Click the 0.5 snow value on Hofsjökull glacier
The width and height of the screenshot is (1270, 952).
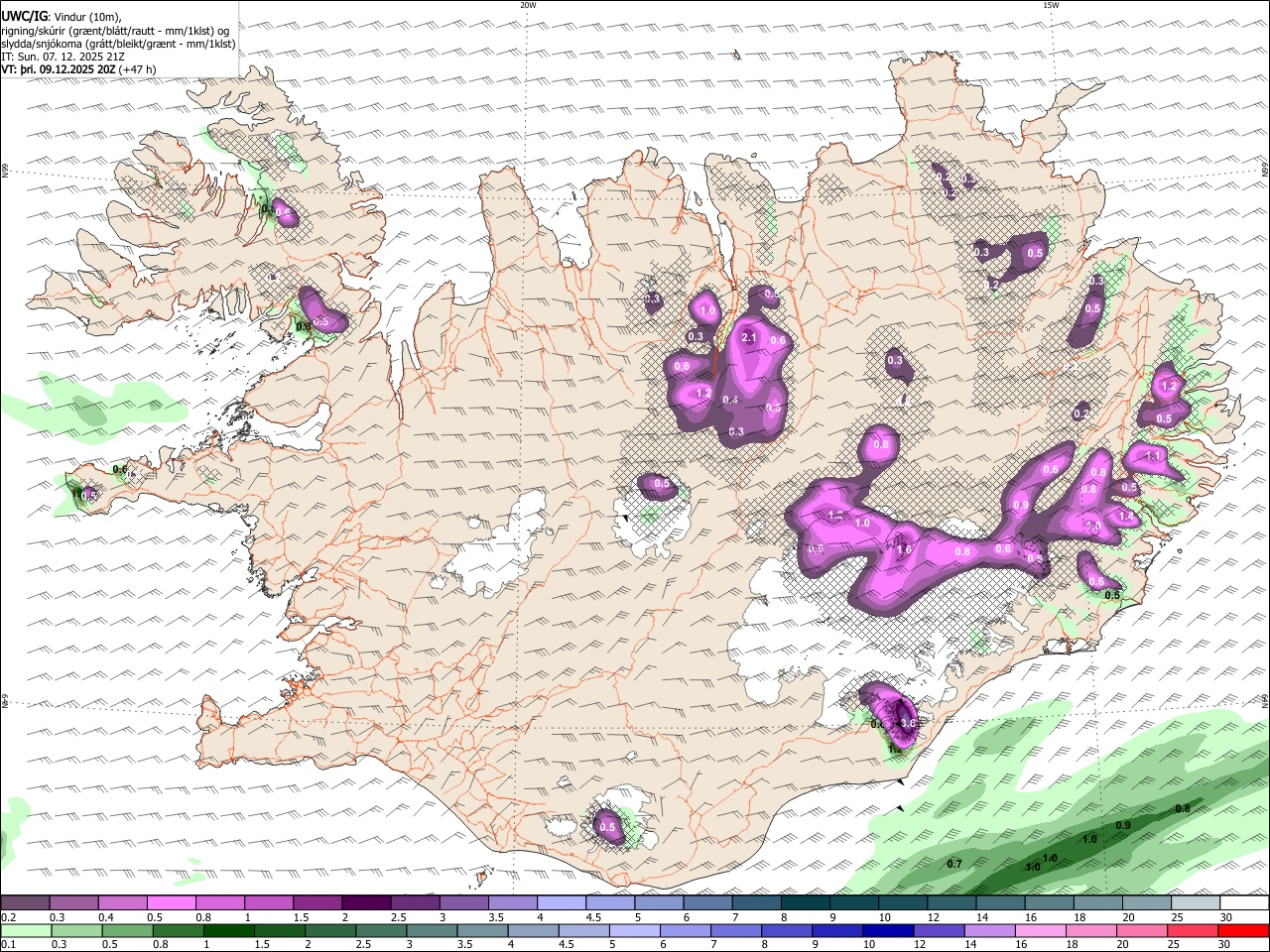662,485
